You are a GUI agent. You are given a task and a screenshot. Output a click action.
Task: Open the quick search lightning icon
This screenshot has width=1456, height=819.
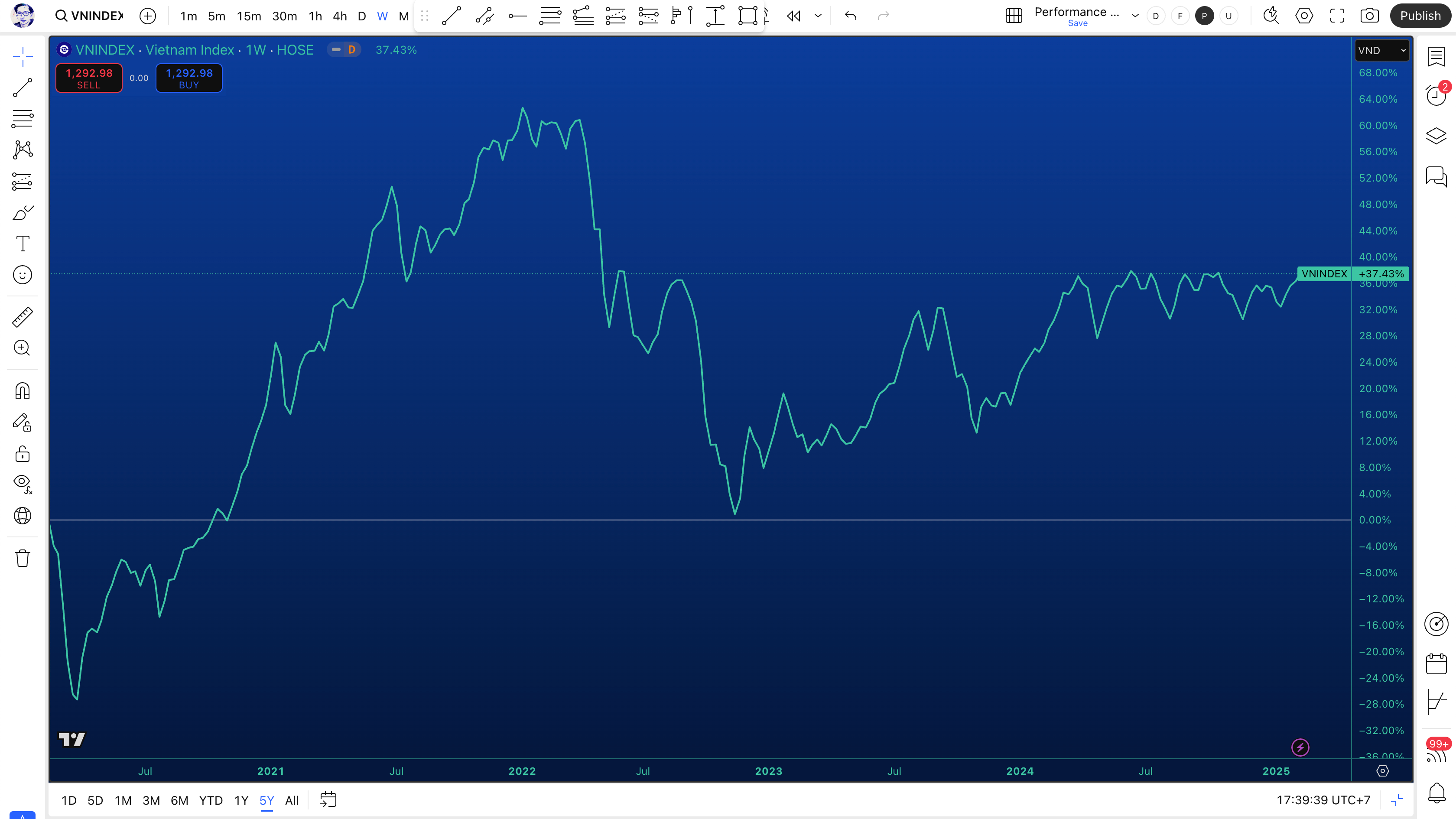coord(1271,16)
